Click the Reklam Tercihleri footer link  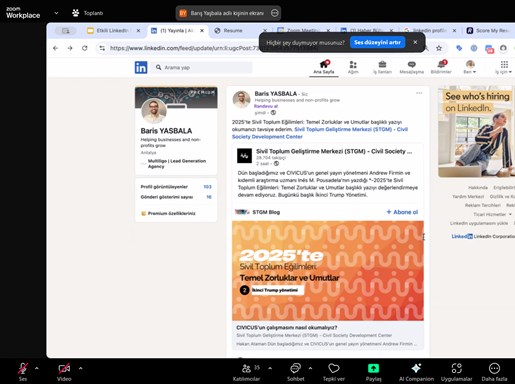point(483,205)
